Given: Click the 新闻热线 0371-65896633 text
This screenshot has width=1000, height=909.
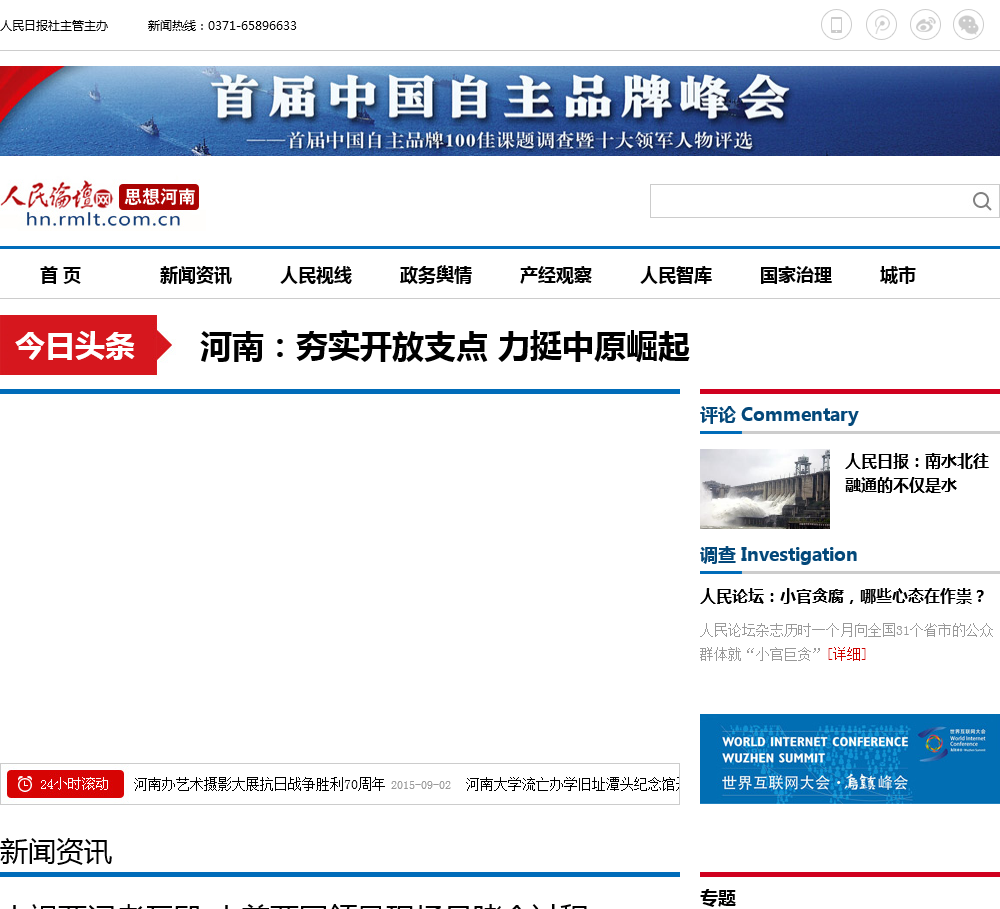Looking at the screenshot, I should pos(222,26).
